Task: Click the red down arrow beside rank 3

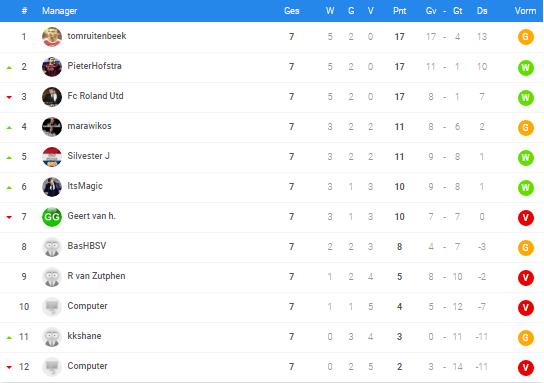Action: [x=9, y=97]
